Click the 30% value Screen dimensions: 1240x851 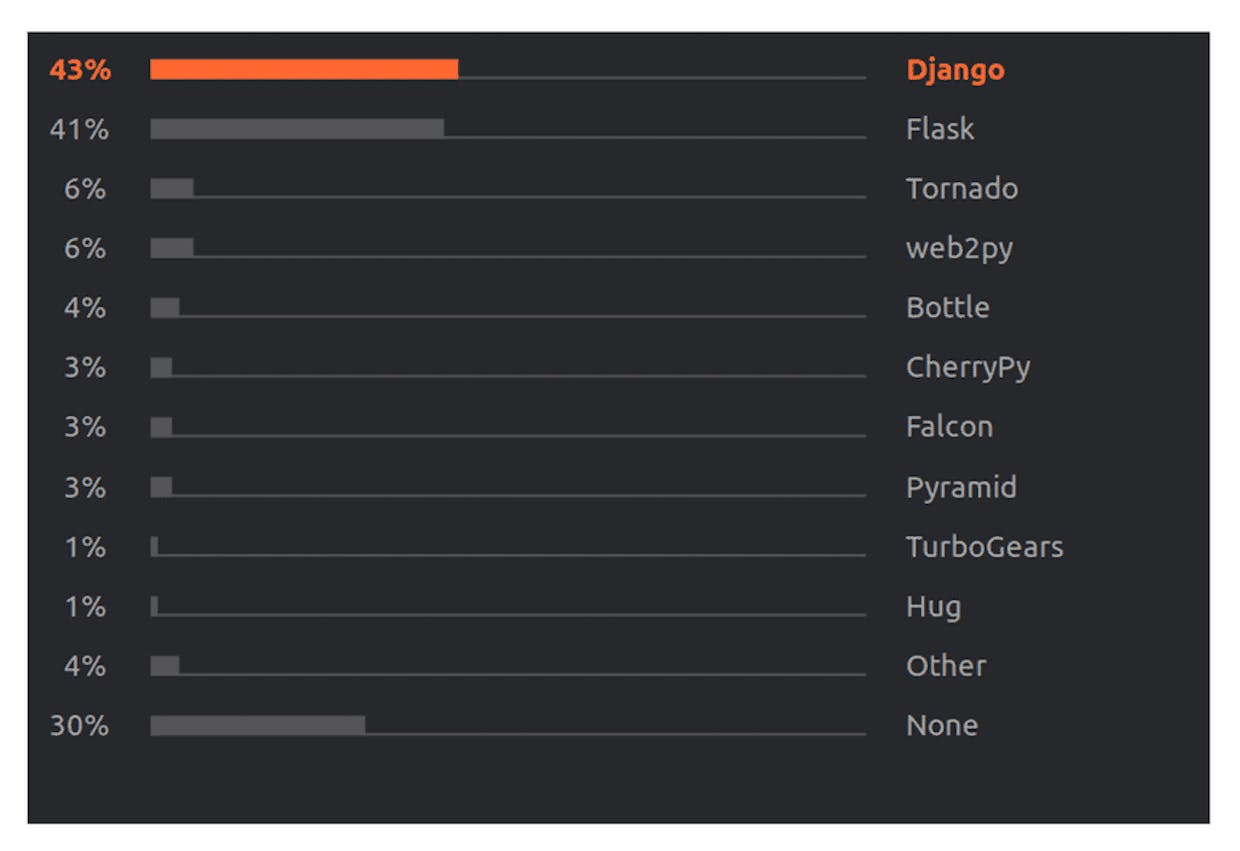(x=80, y=726)
